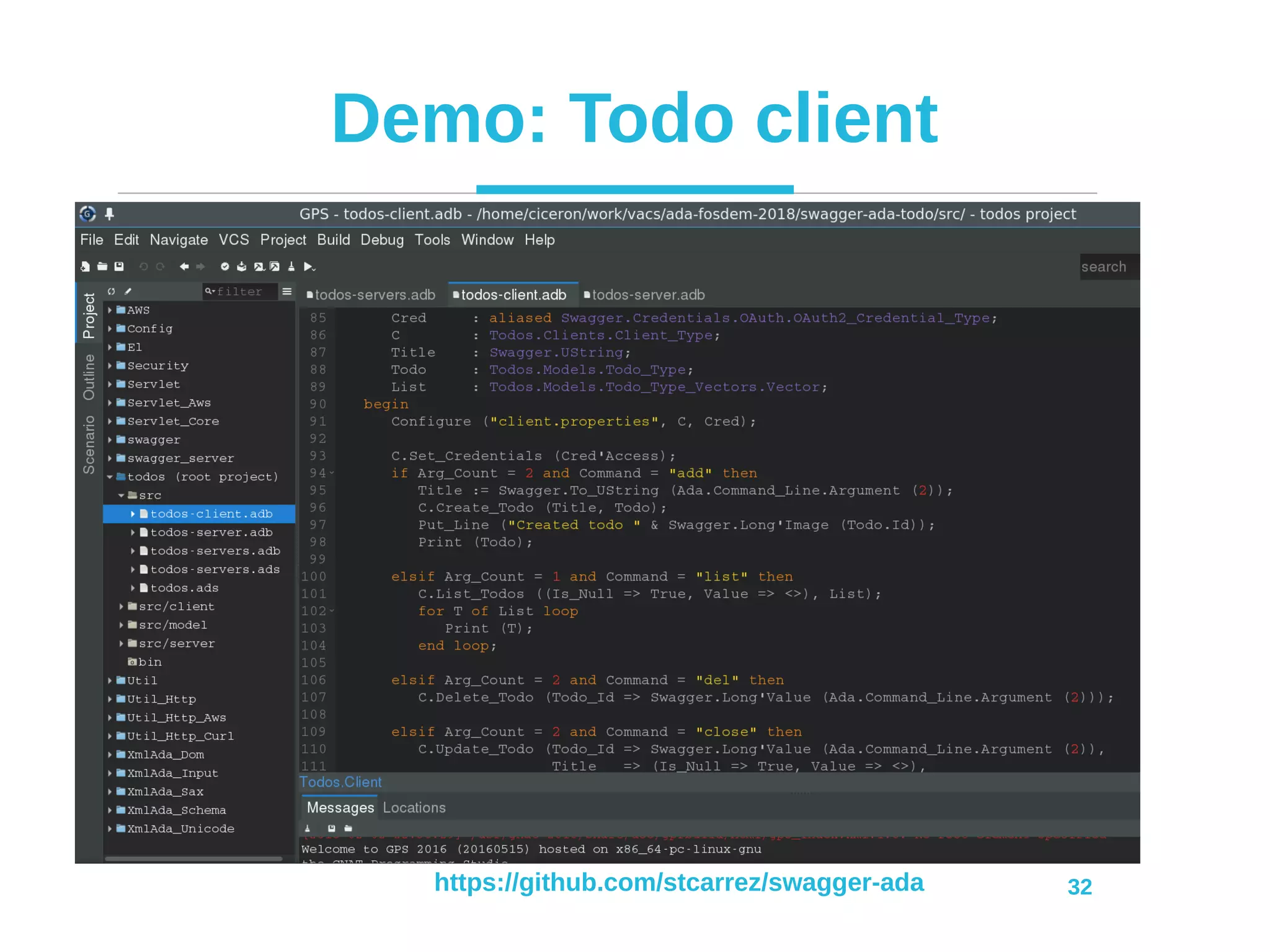Open the github.com/stcarrez/swagger-ada link

(x=679, y=883)
